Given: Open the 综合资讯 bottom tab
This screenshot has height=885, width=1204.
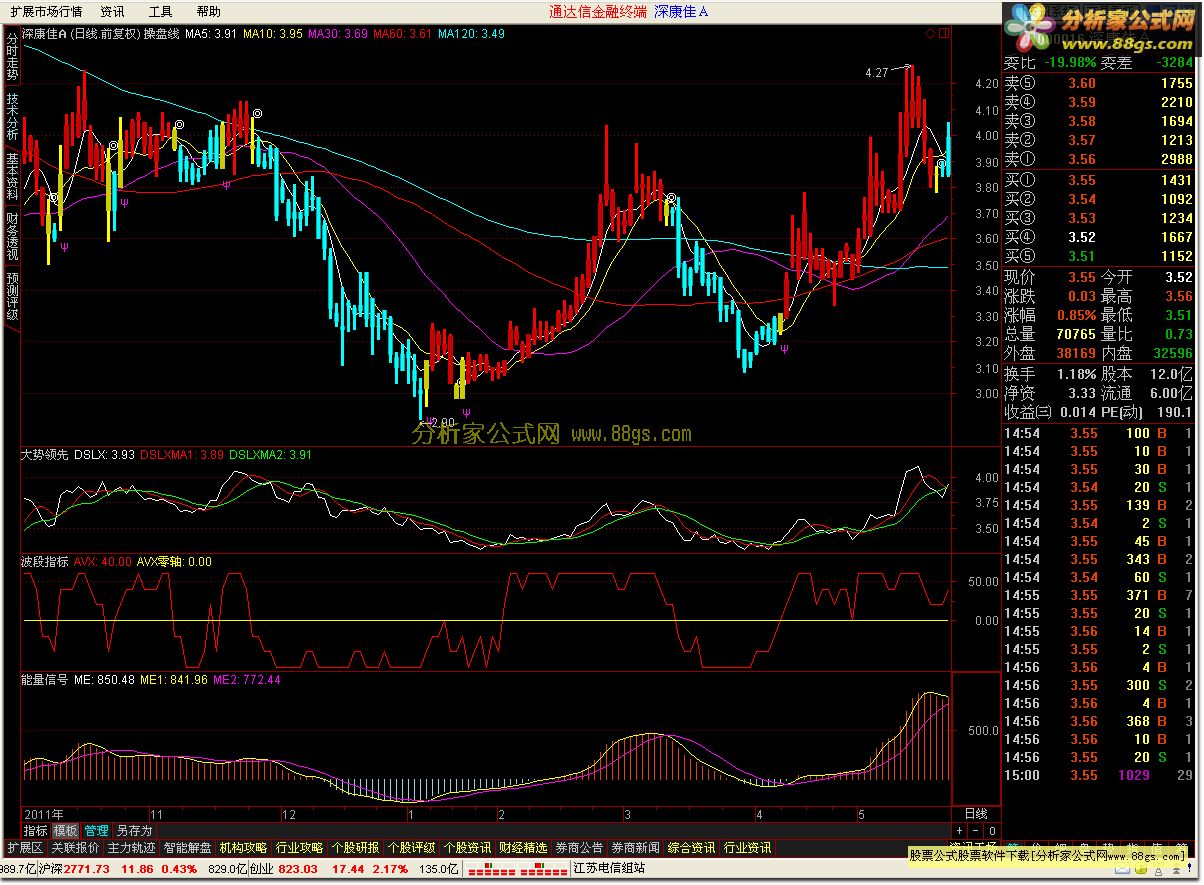Looking at the screenshot, I should pyautogui.click(x=692, y=848).
